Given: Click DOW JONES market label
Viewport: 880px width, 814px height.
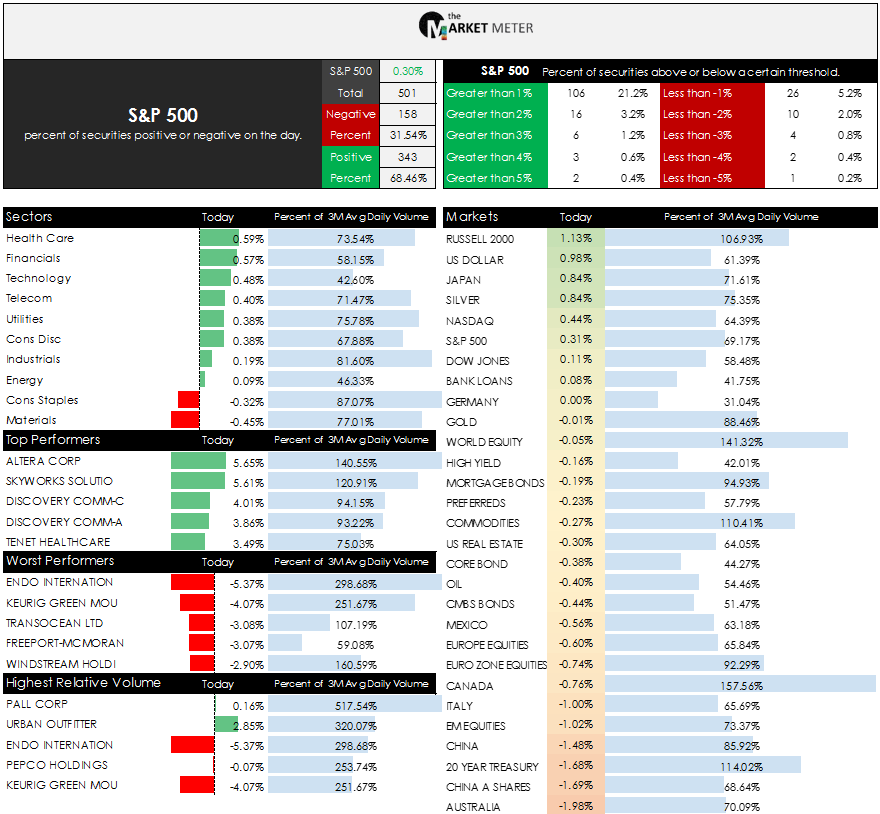Looking at the screenshot, I should [x=478, y=361].
